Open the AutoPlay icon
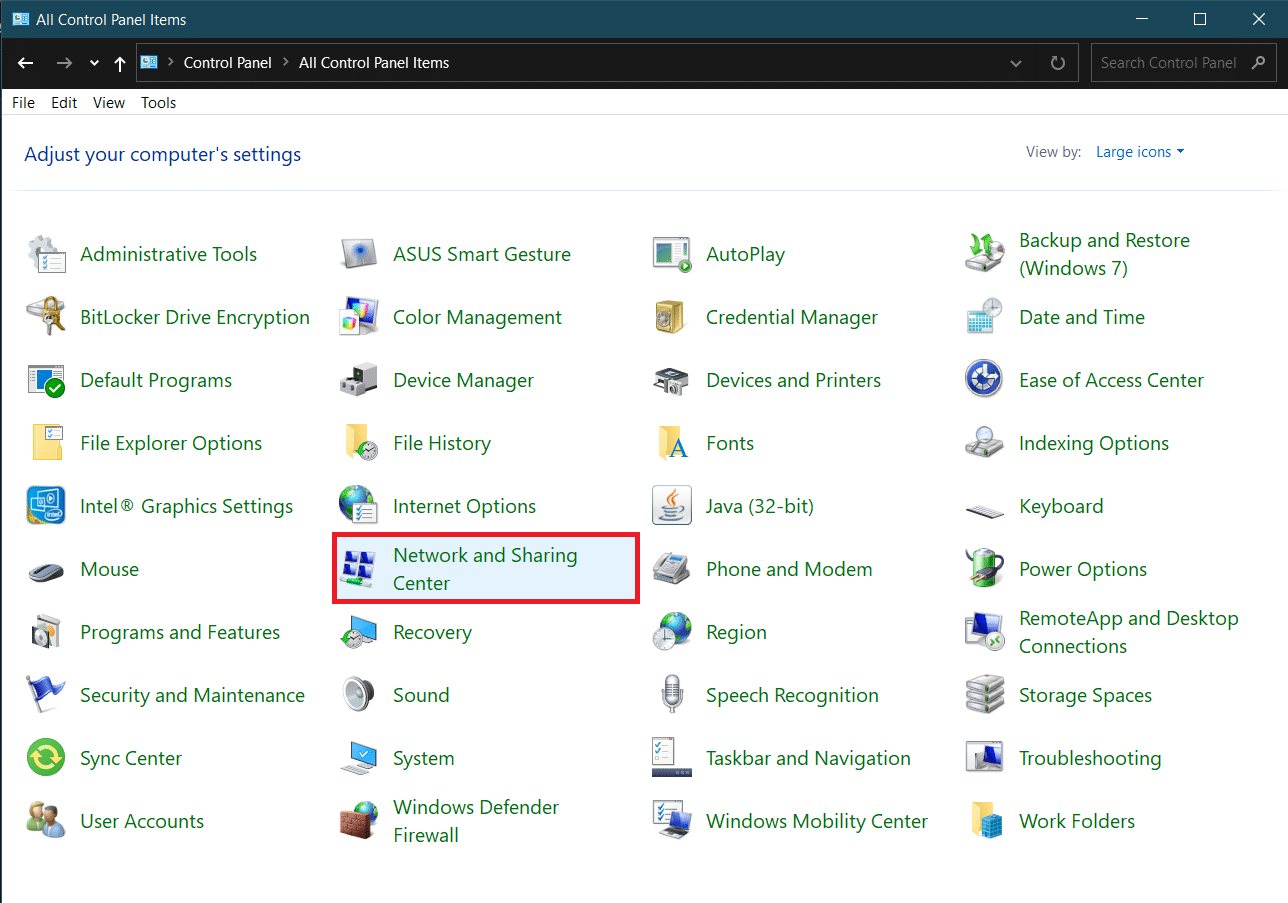1288x903 pixels. point(672,254)
